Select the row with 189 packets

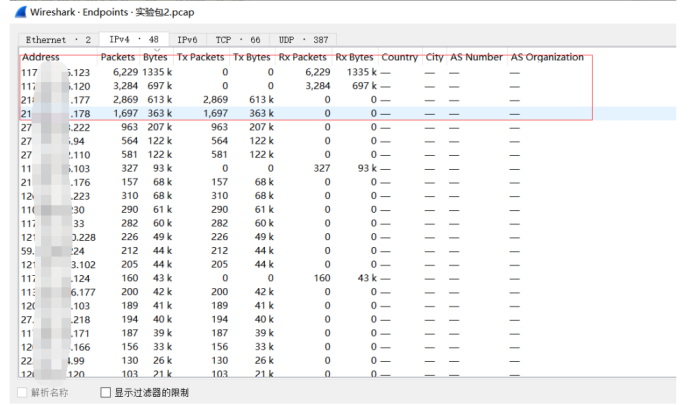tap(348, 306)
